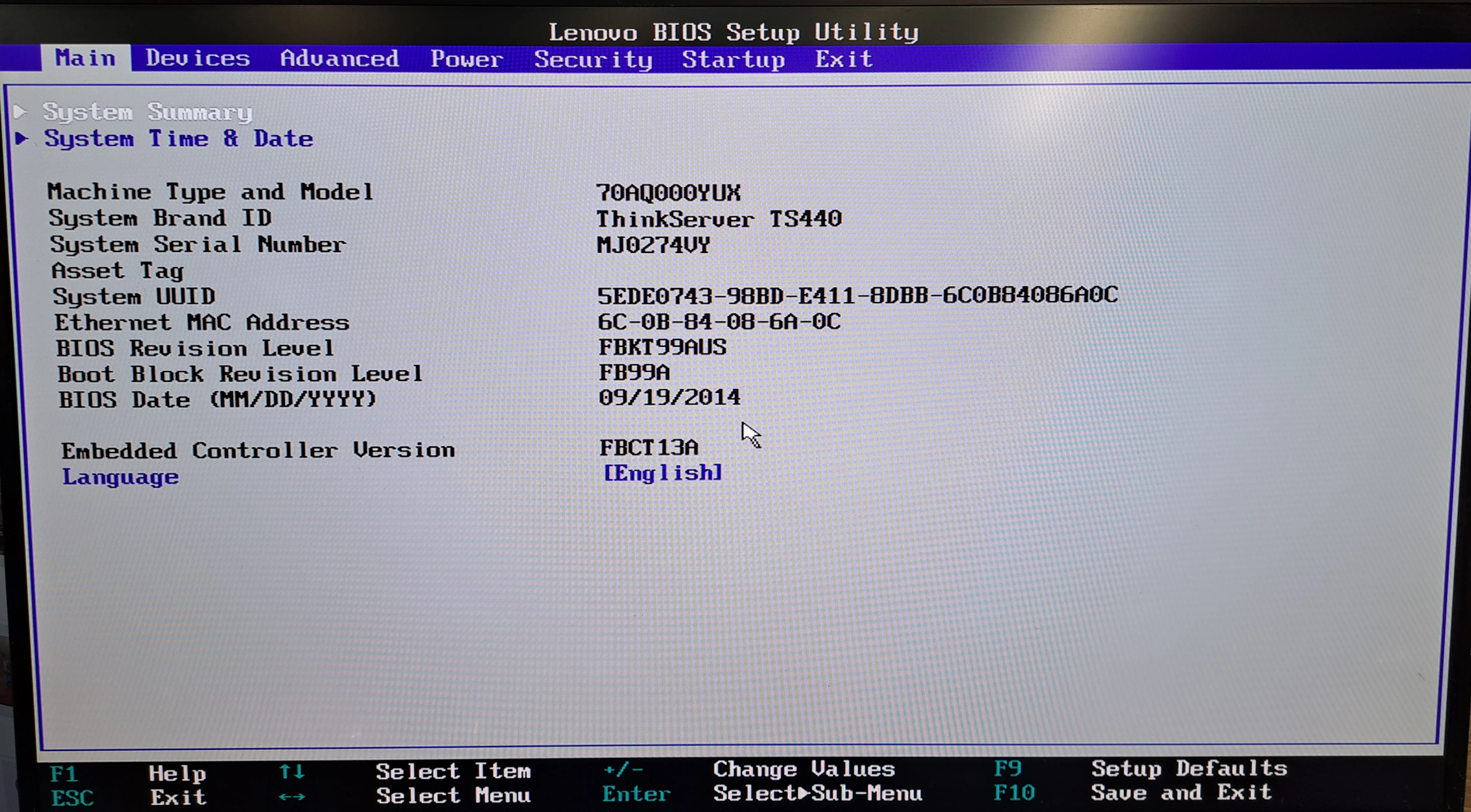The image size is (1471, 812).
Task: Click the Asset Tag label
Action: [118, 271]
